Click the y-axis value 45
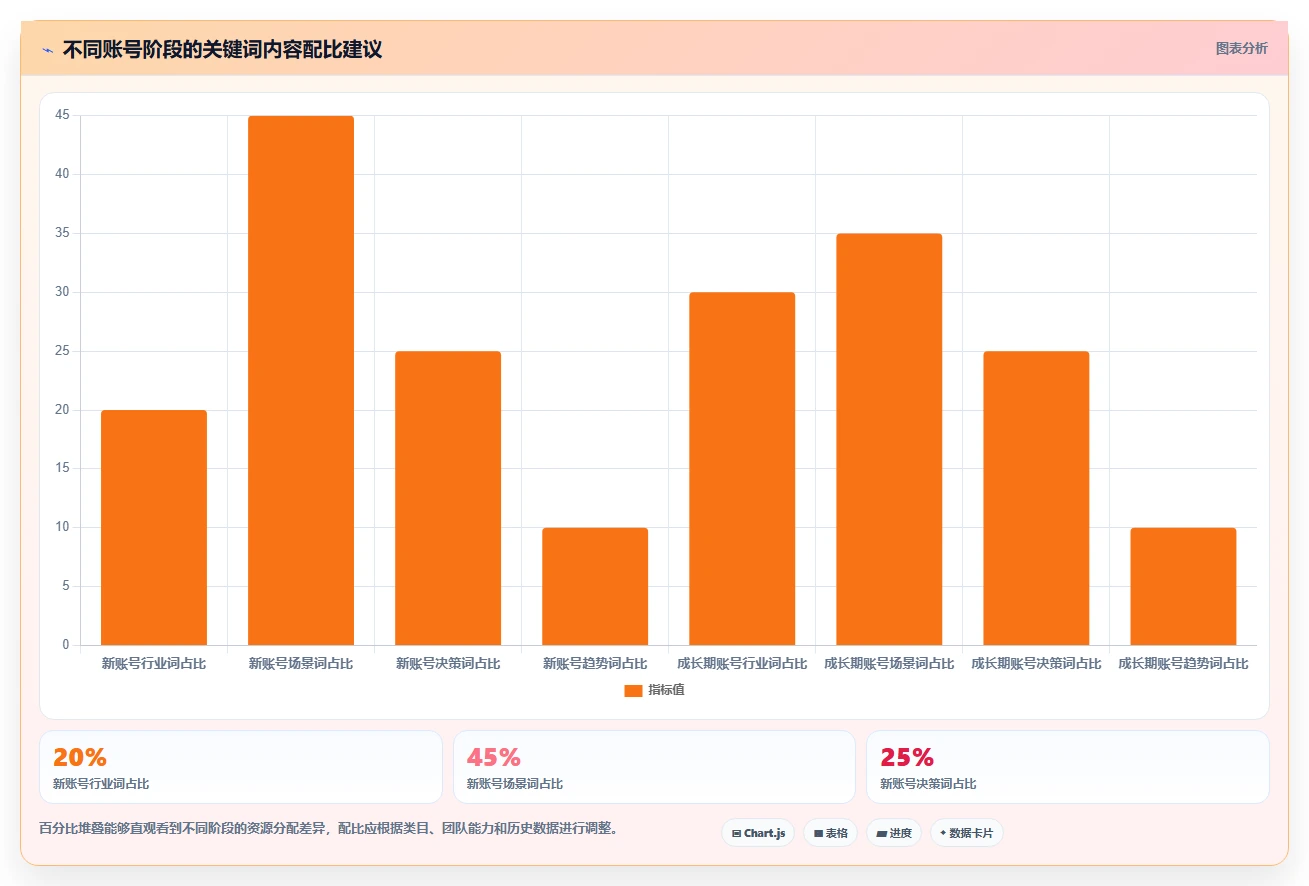 point(63,115)
